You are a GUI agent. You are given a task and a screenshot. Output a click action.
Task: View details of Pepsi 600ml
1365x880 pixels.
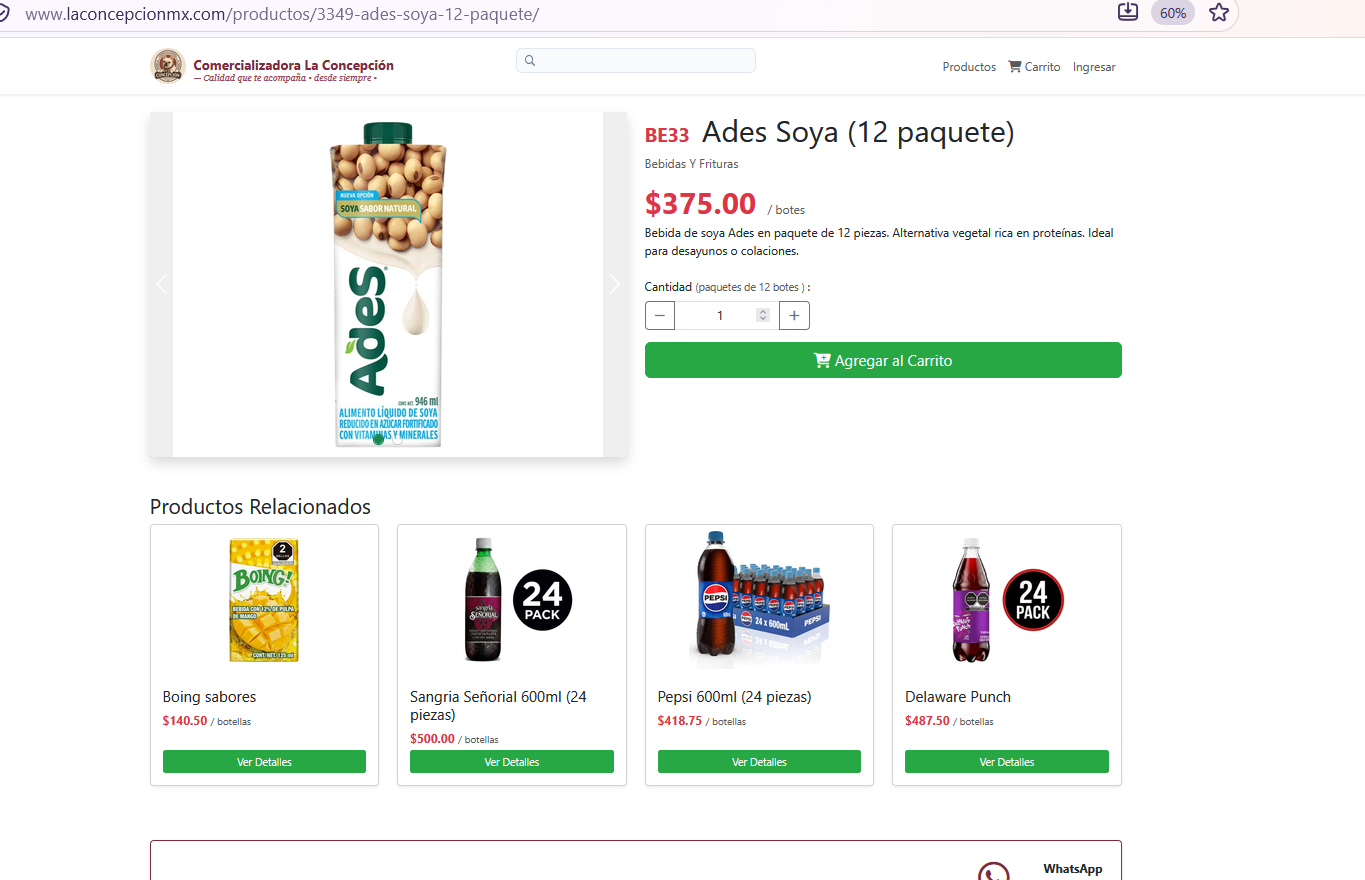[759, 762]
